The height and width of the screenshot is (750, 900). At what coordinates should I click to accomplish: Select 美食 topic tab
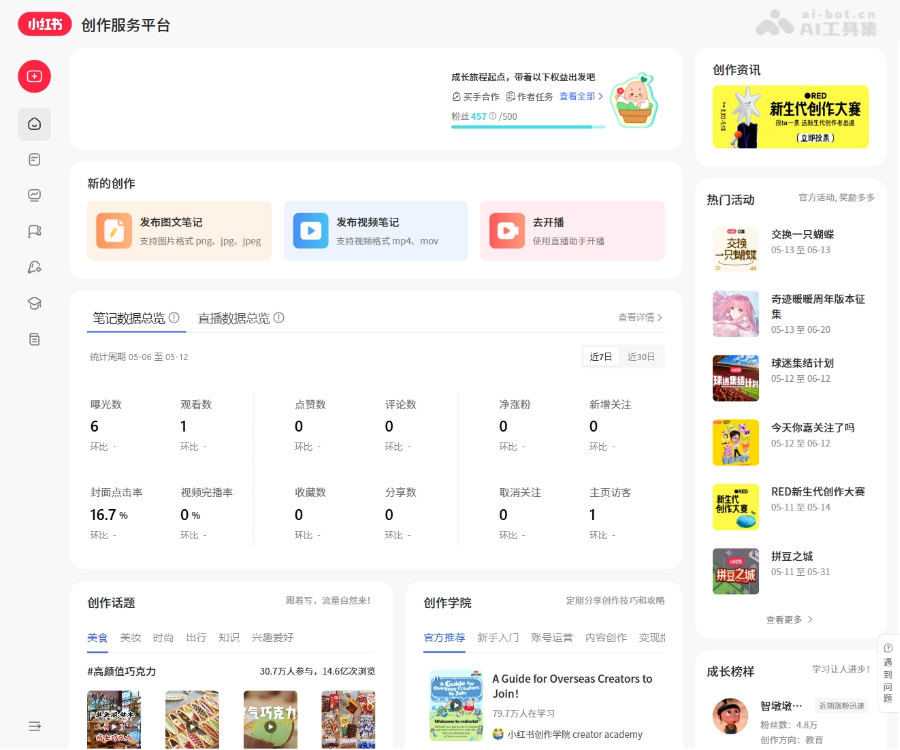(x=98, y=638)
